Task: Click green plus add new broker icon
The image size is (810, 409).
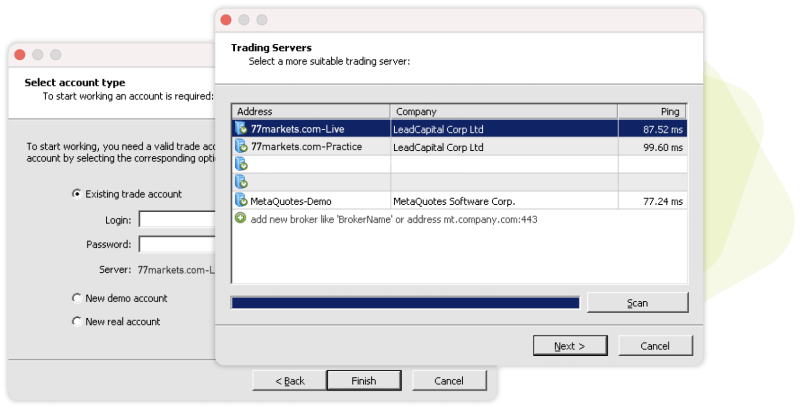Action: coord(240,218)
